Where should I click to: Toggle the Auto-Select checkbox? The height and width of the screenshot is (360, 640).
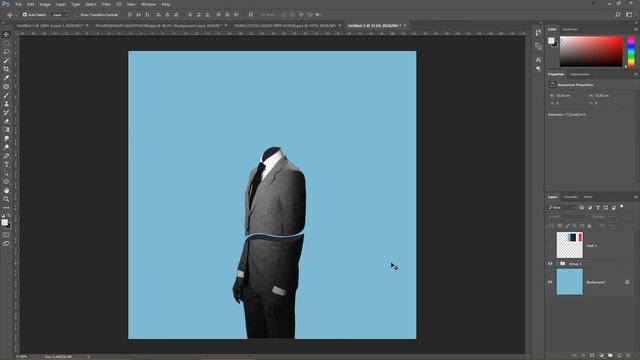(x=25, y=15)
